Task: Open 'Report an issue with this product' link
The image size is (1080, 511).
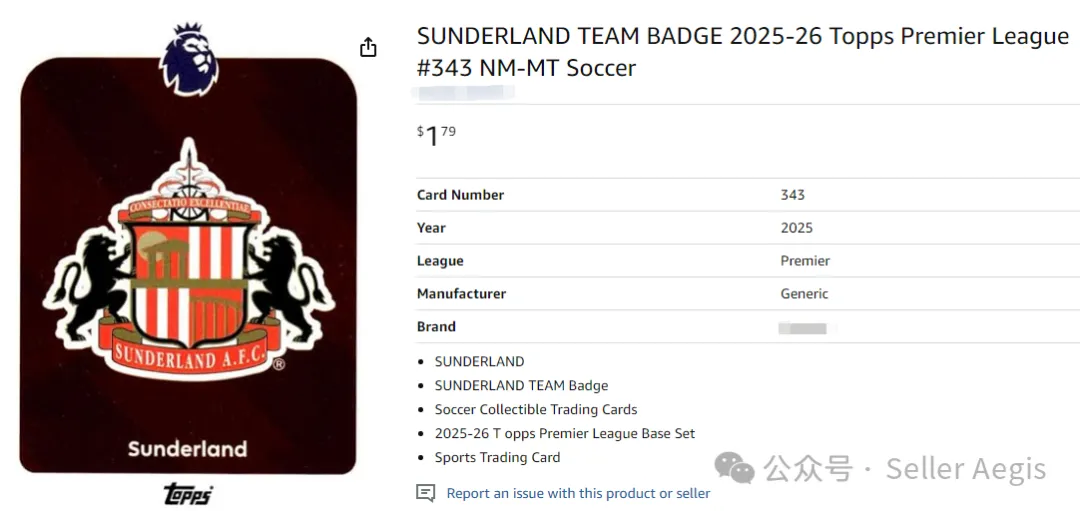Action: pos(578,493)
